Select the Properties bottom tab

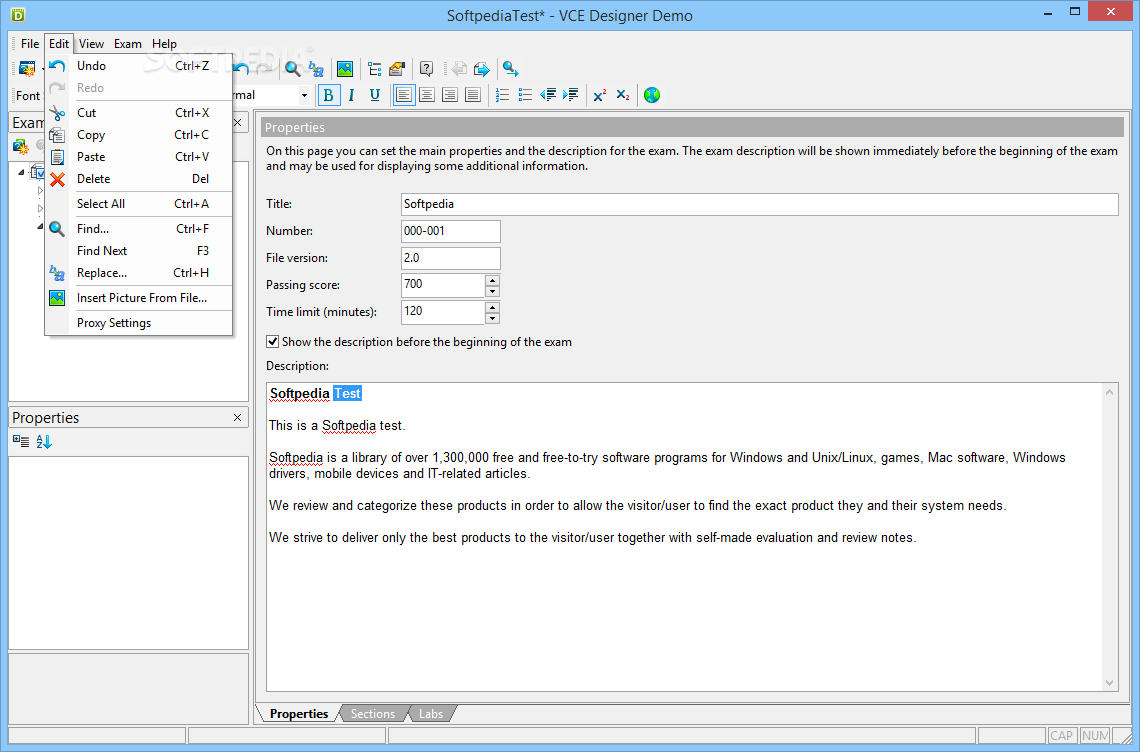click(299, 713)
